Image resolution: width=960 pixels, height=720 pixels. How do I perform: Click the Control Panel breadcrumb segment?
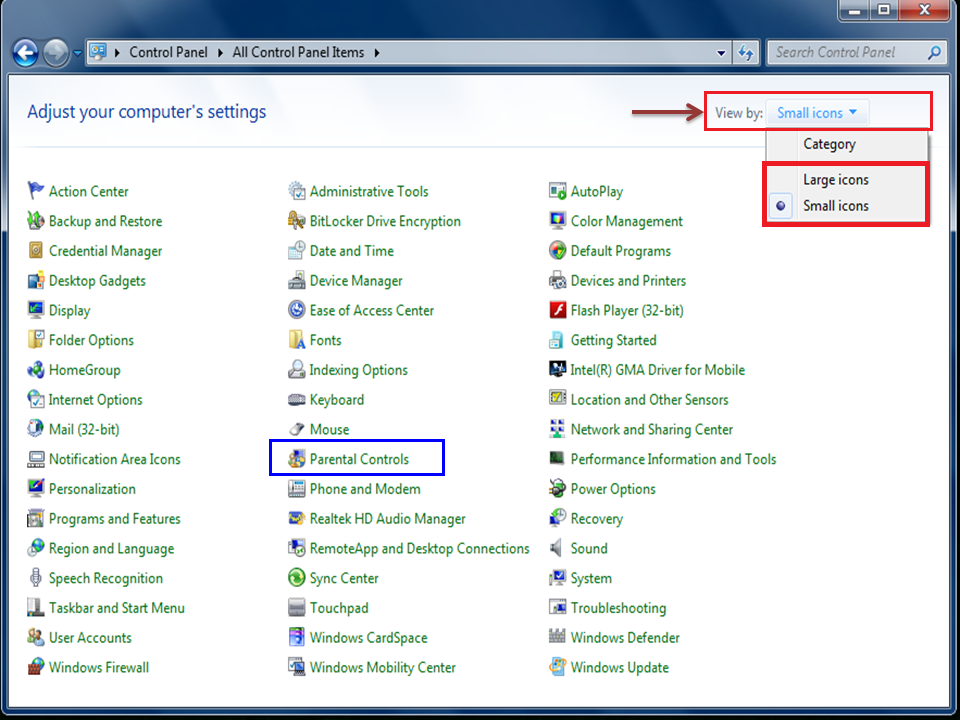click(168, 53)
